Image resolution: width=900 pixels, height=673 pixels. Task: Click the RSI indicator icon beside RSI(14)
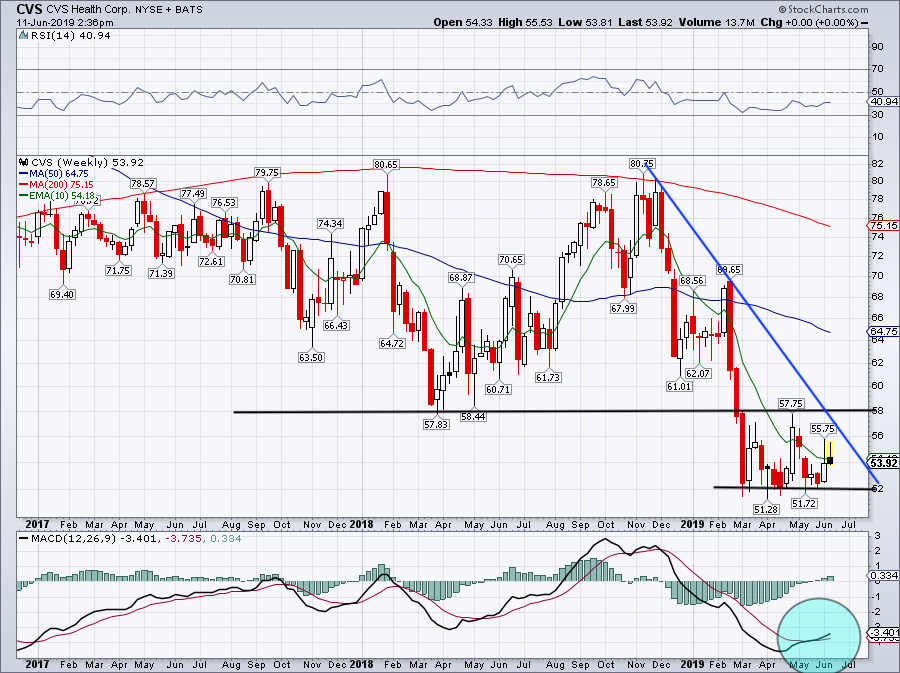[23, 36]
